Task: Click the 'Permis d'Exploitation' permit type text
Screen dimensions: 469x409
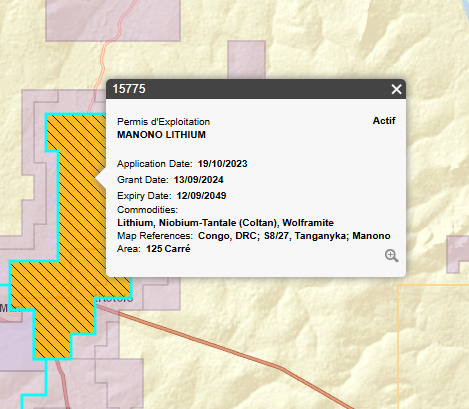Action: 163,122
